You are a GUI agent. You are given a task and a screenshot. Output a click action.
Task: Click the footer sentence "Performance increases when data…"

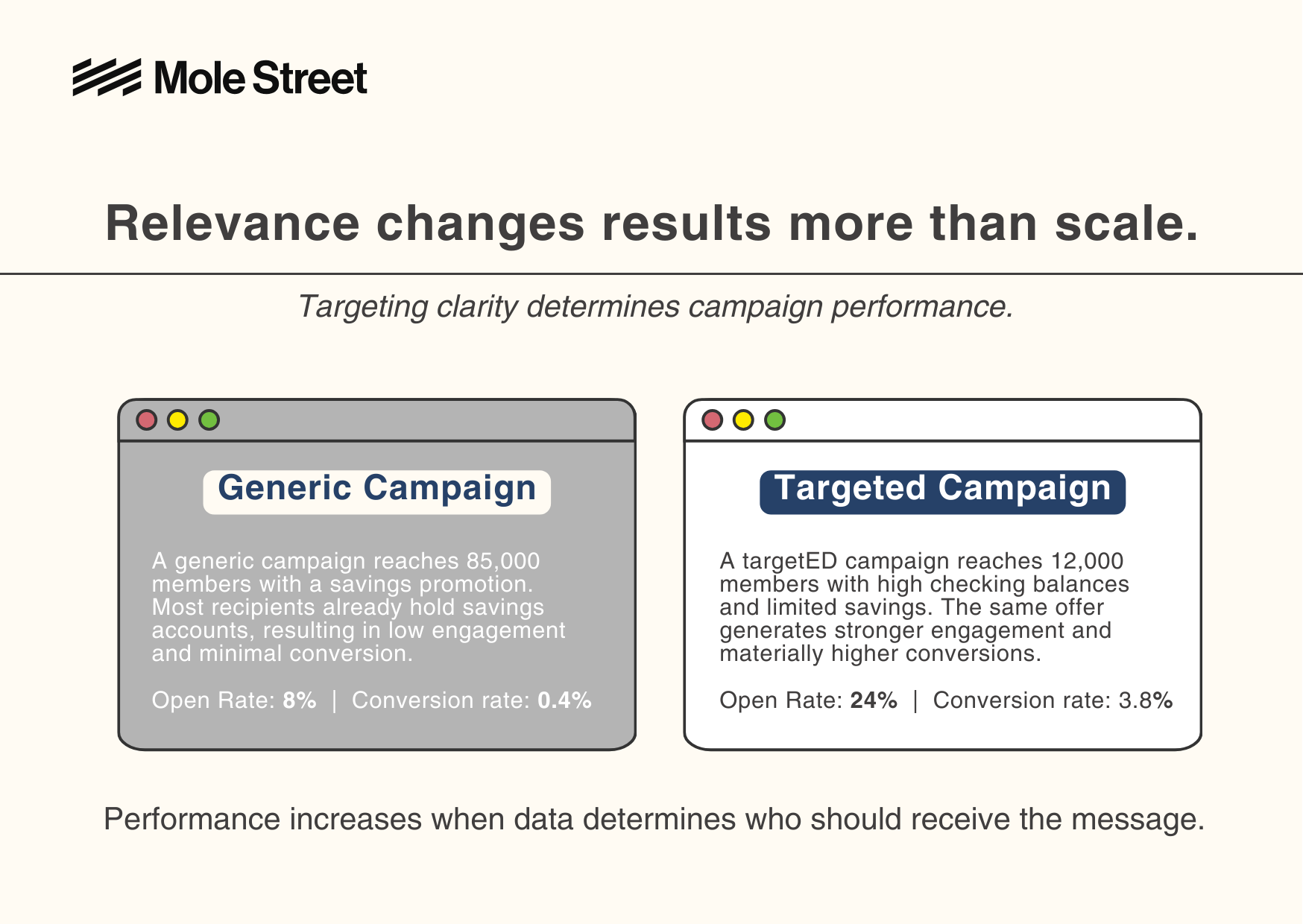[x=654, y=819]
